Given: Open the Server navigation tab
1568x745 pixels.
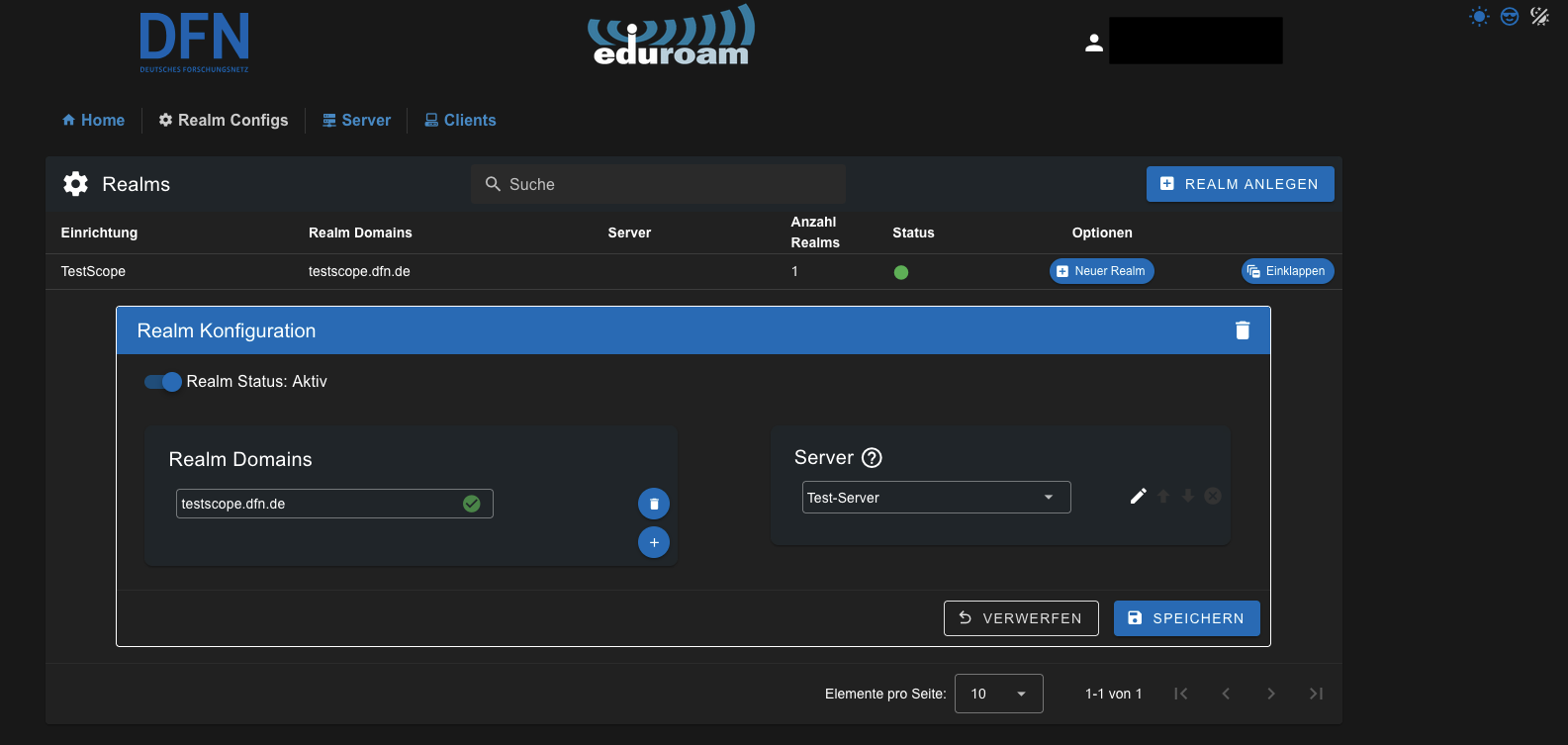Looking at the screenshot, I should (357, 120).
